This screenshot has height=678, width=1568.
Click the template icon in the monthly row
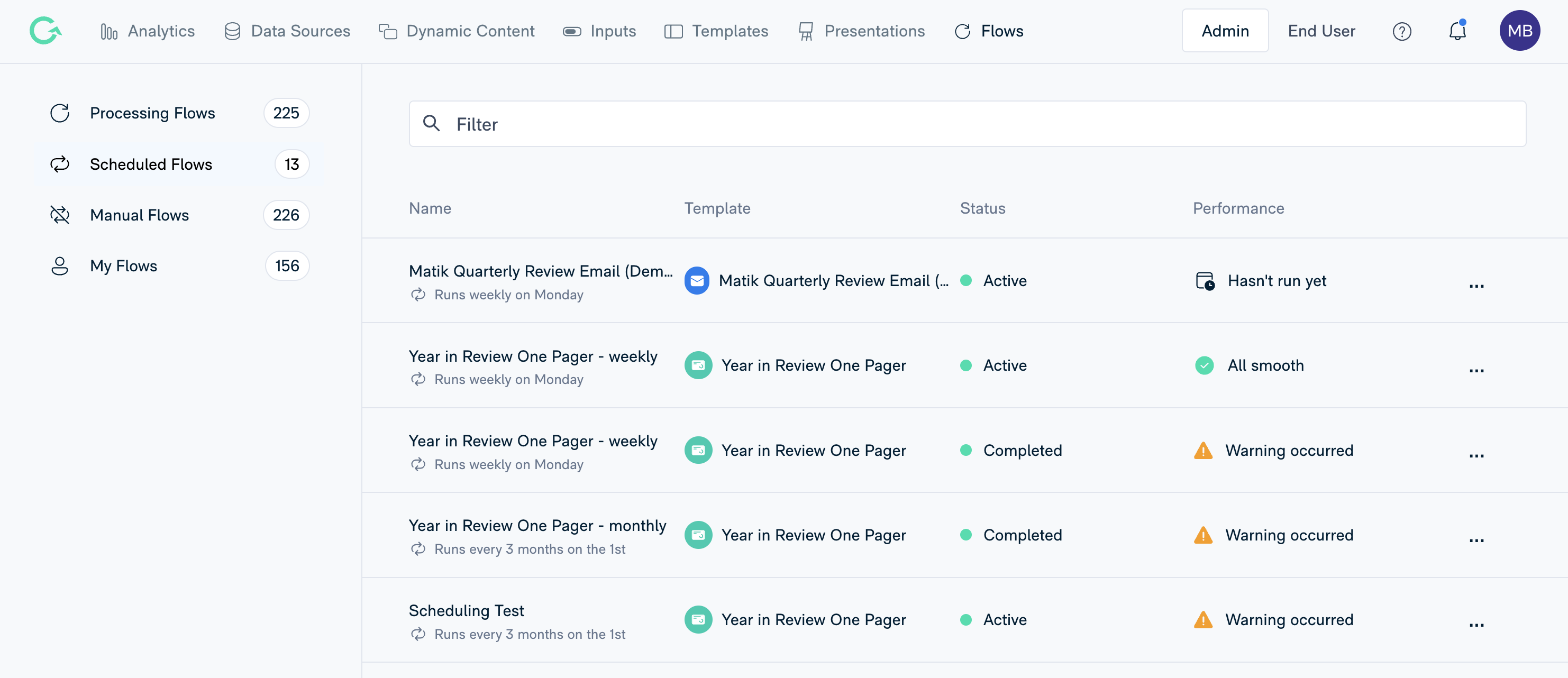tap(698, 535)
